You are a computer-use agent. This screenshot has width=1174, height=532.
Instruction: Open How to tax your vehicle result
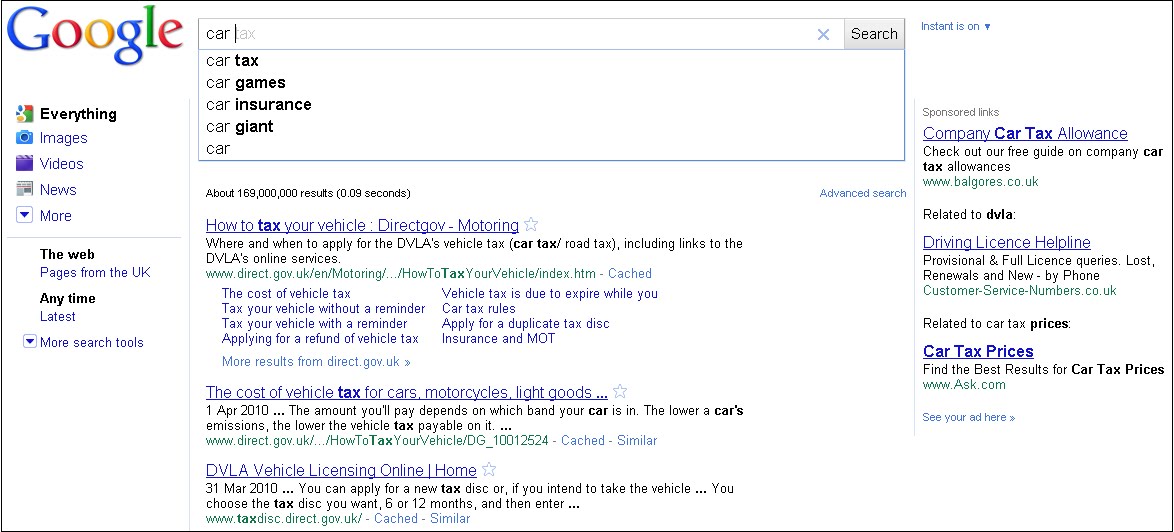click(362, 225)
